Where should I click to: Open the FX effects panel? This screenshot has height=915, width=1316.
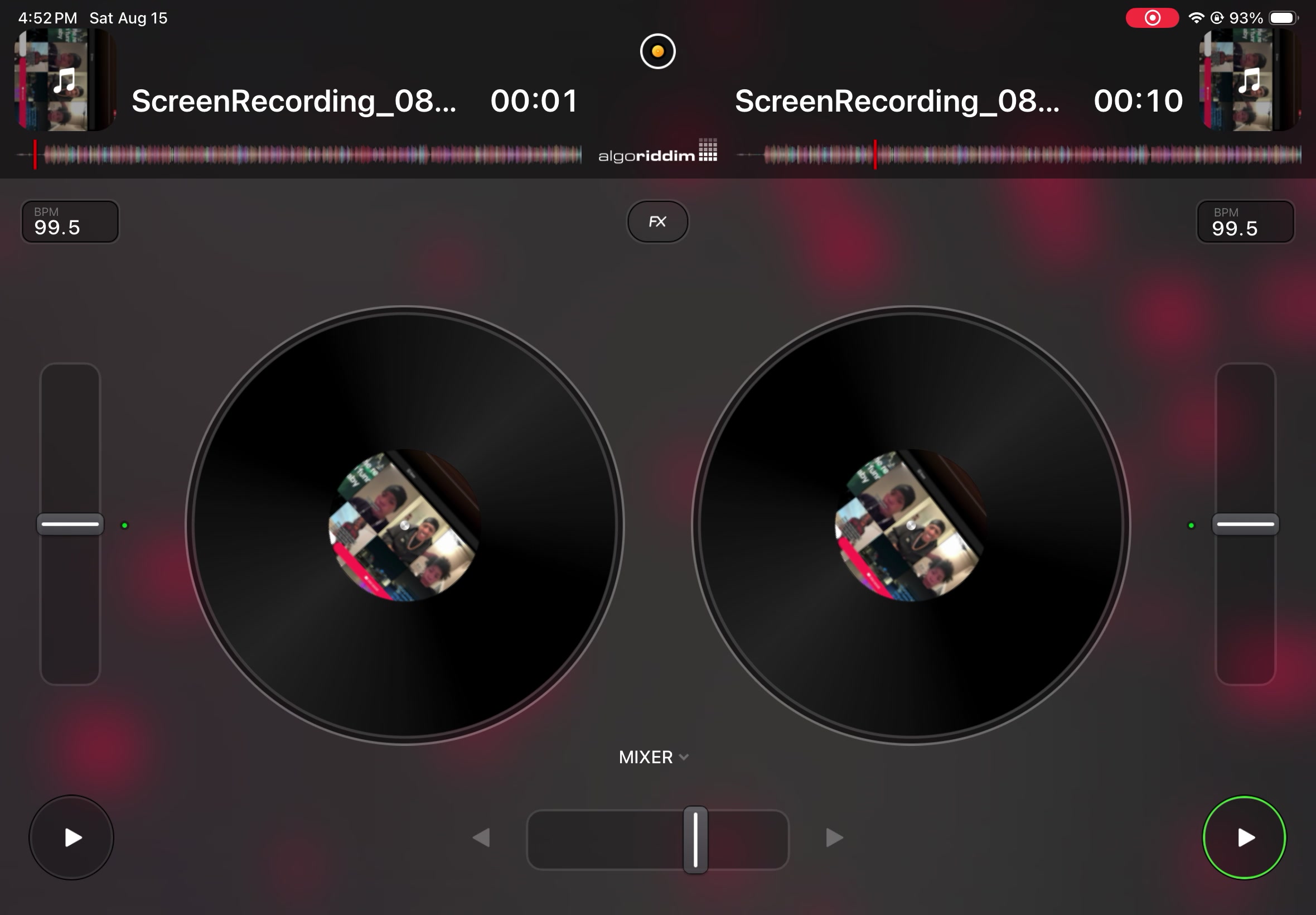[x=657, y=221]
